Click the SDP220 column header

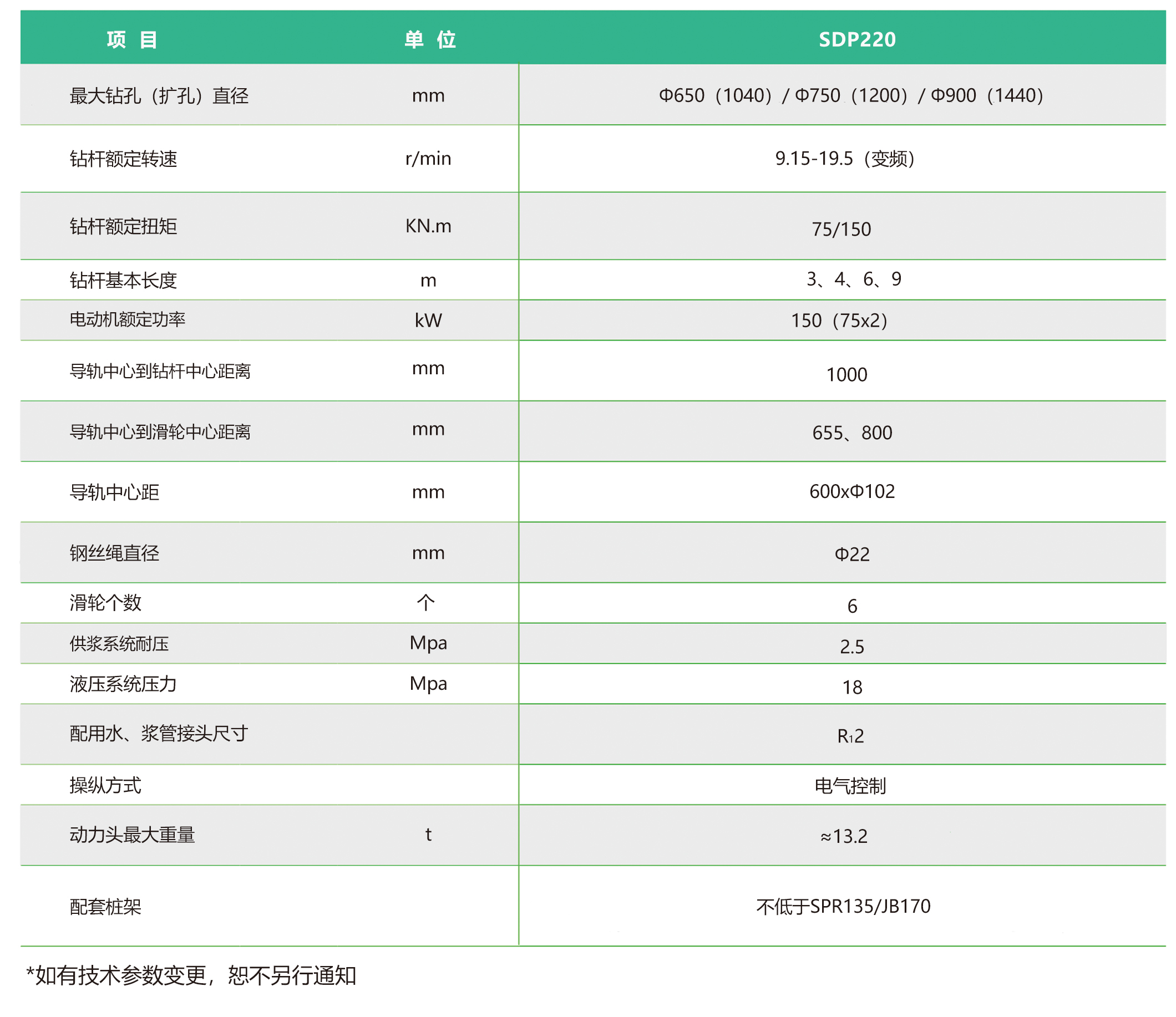[856, 40]
